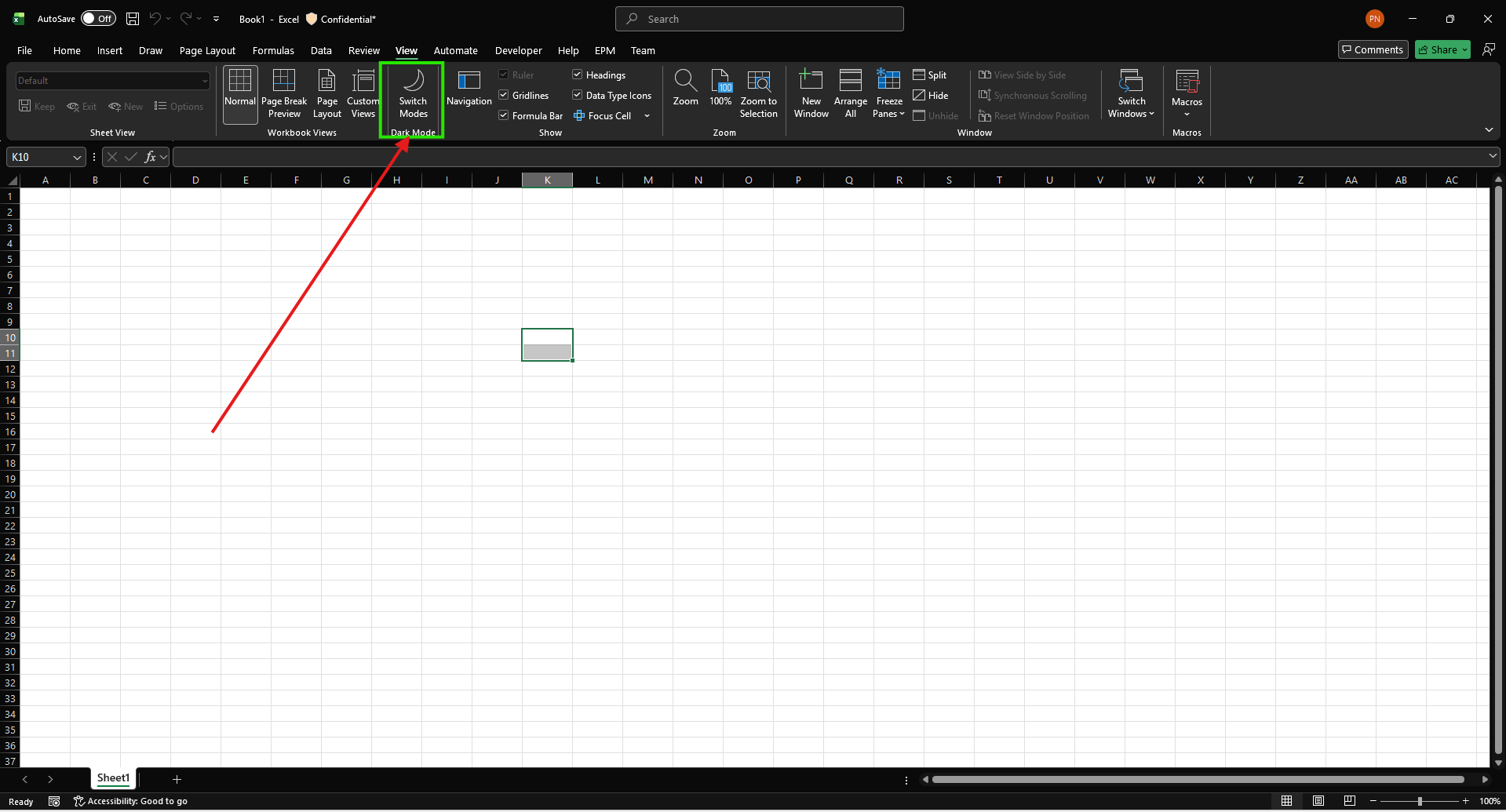Open the Name Box dropdown arrow
The width and height of the screenshot is (1506, 812).
(x=77, y=158)
